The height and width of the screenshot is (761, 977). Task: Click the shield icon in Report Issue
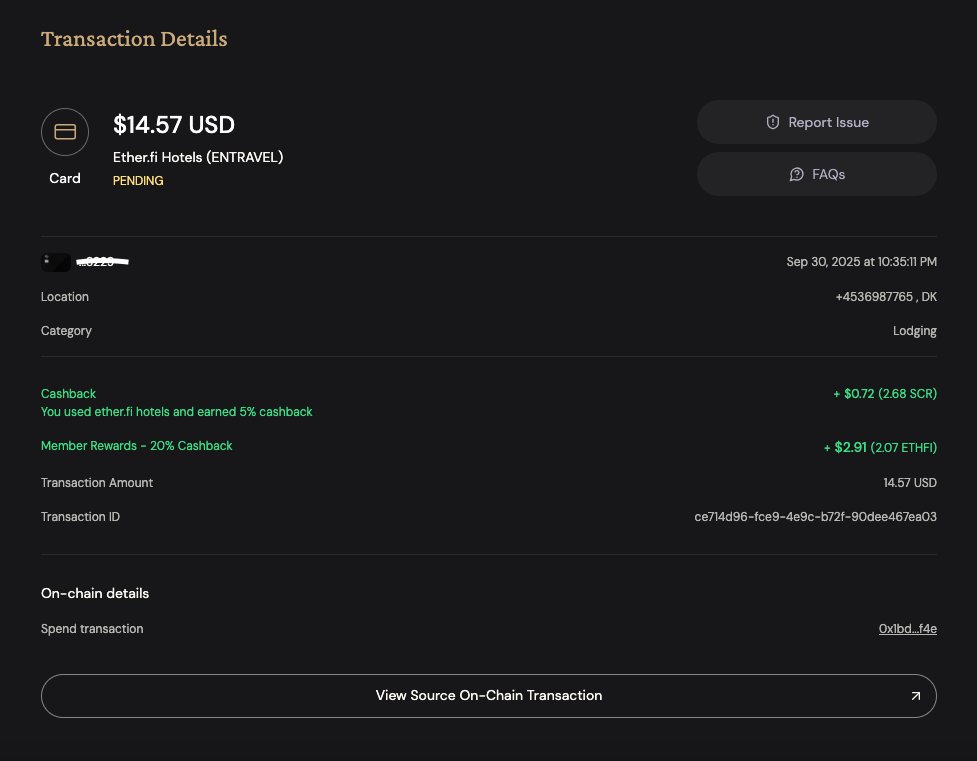[773, 122]
